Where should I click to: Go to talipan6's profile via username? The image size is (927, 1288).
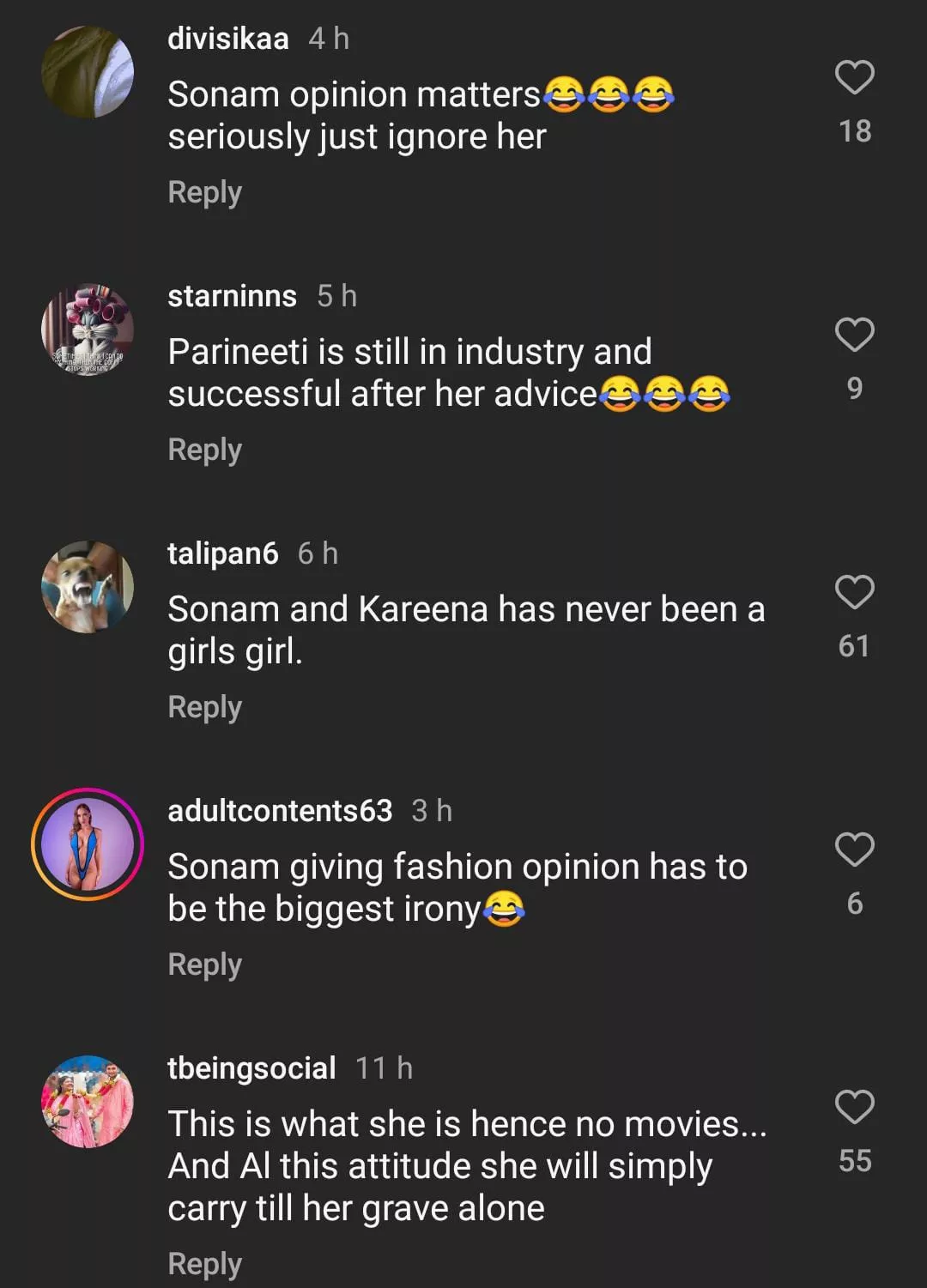(x=222, y=553)
